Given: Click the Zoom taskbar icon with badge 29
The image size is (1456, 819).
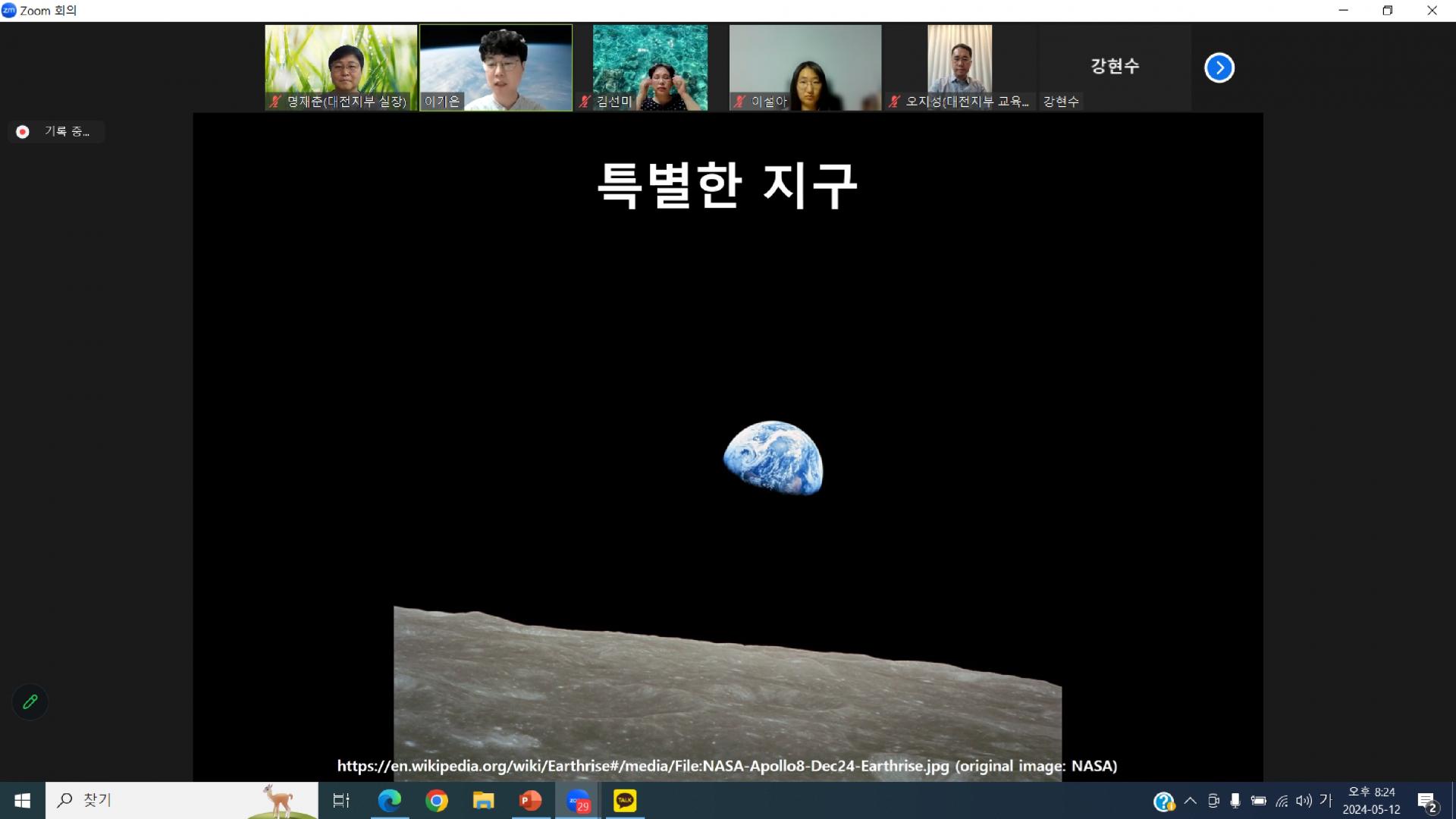Looking at the screenshot, I should tap(578, 800).
